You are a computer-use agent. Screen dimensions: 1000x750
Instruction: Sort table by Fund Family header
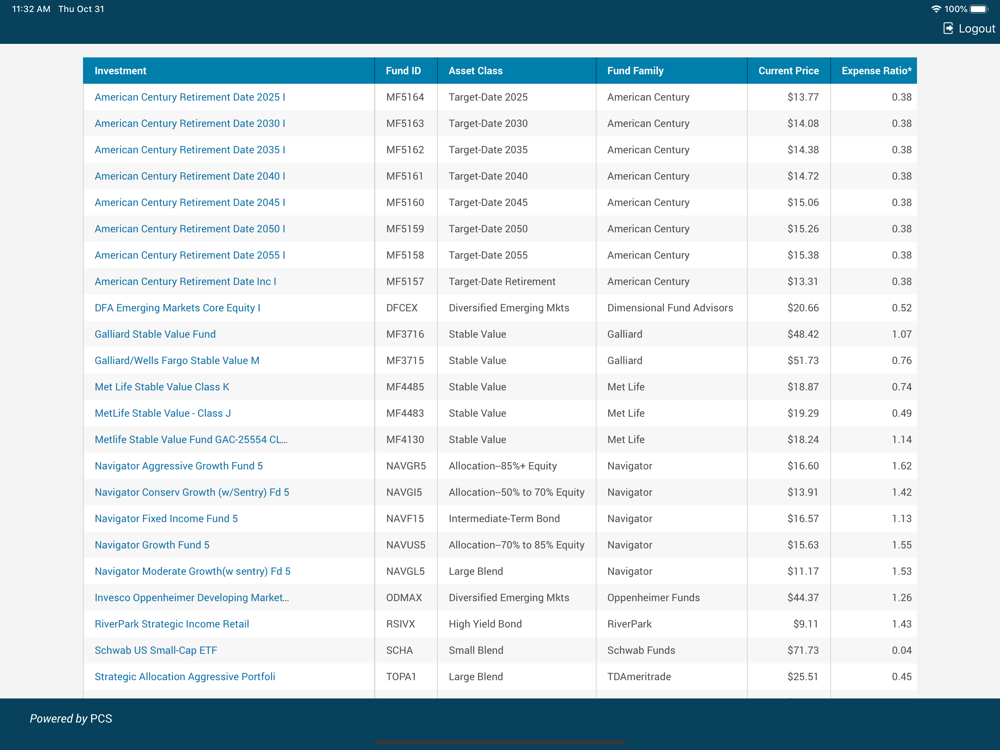click(x=635, y=71)
